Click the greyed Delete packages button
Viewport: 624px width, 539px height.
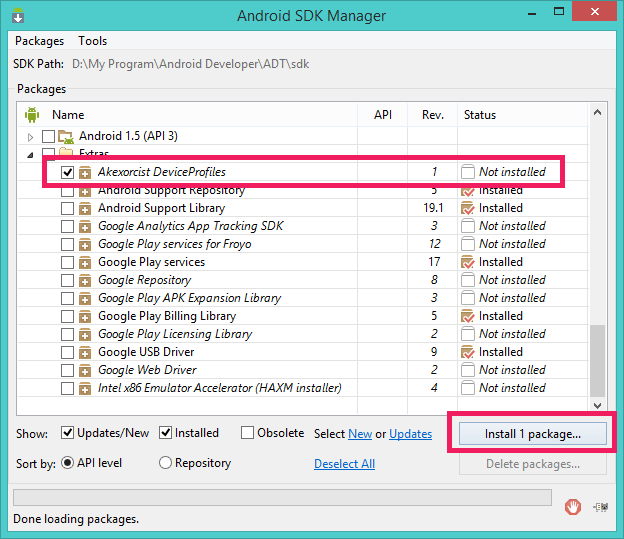tap(532, 464)
